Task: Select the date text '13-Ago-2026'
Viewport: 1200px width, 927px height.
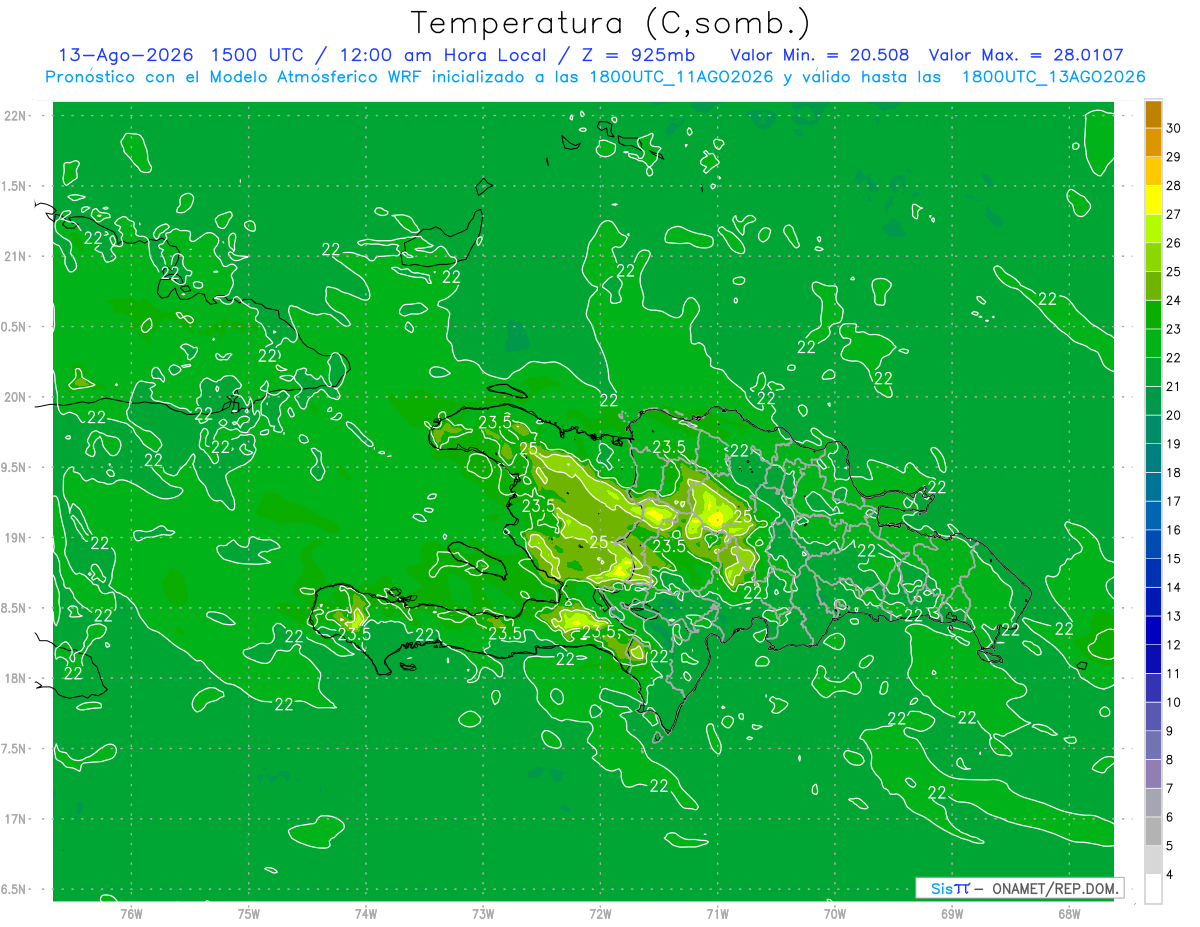Action: click(x=125, y=55)
